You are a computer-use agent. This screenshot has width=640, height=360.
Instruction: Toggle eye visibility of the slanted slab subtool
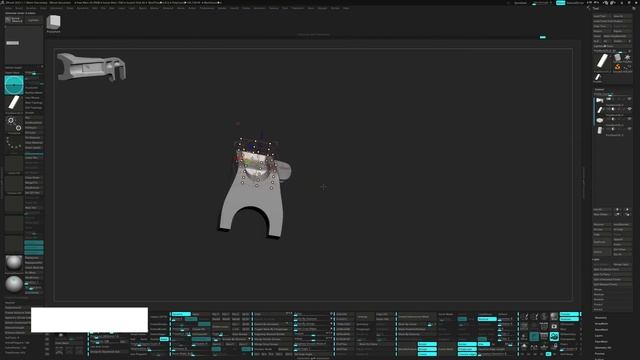629,109
